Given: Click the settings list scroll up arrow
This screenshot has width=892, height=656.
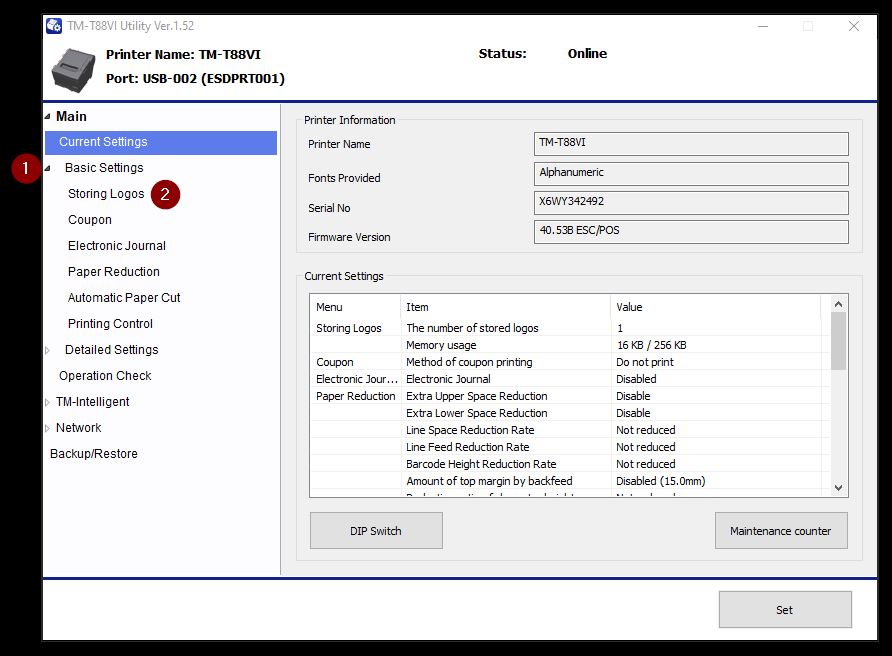Looking at the screenshot, I should click(838, 304).
